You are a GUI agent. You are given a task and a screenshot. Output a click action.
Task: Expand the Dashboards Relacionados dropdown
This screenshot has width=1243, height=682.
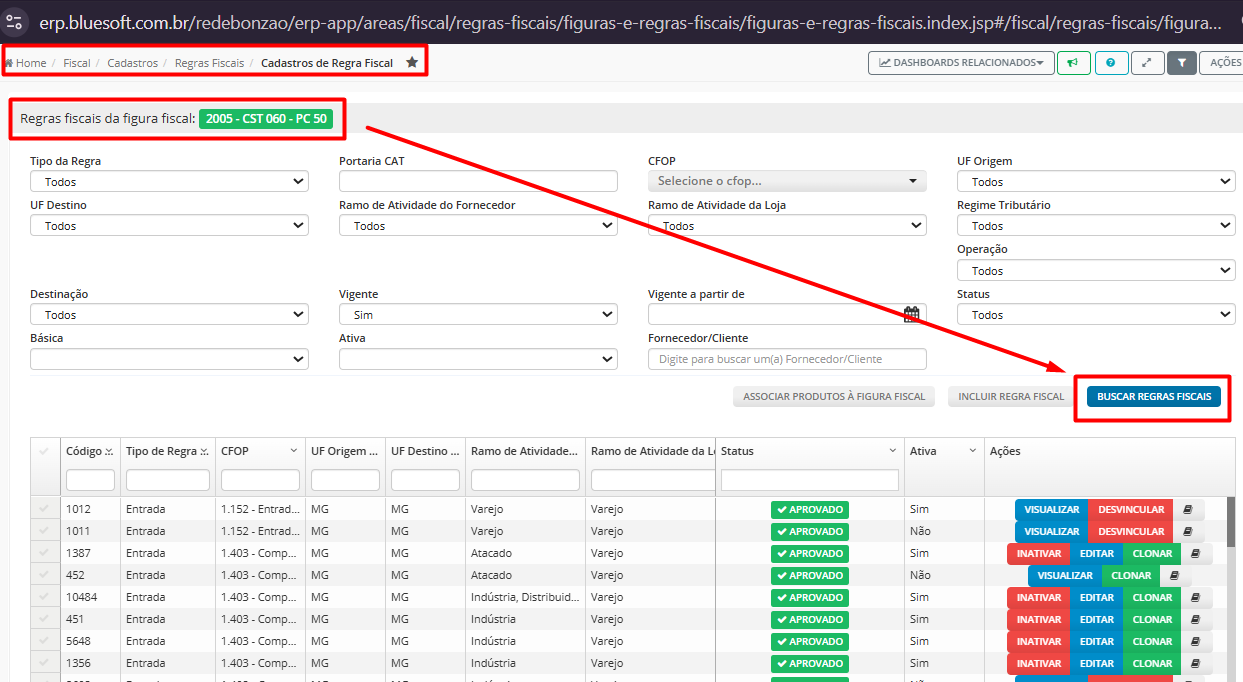(960, 63)
